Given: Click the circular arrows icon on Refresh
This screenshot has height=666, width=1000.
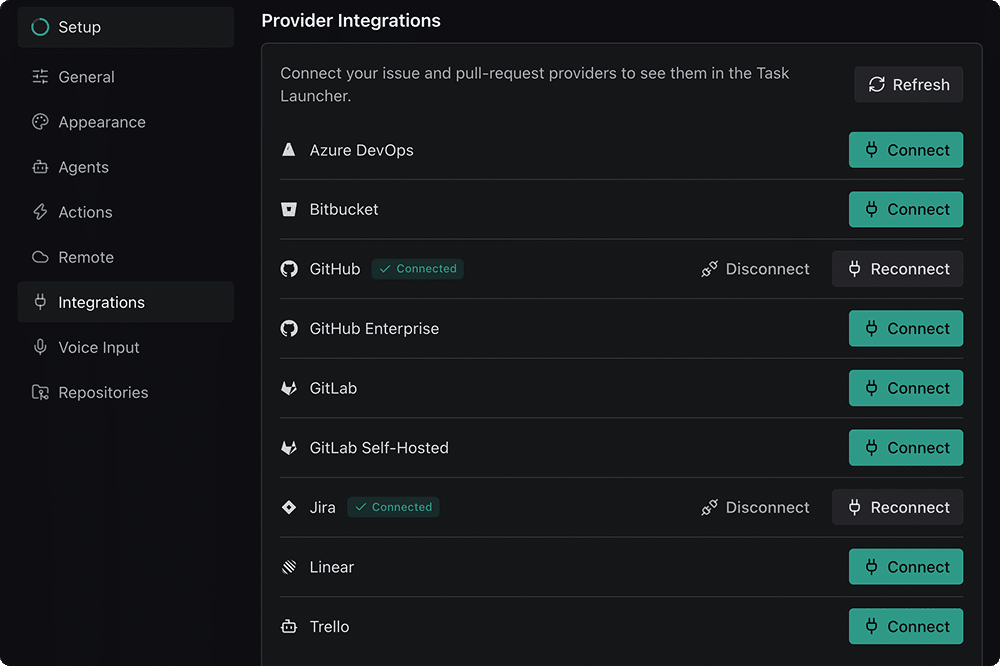Looking at the screenshot, I should pos(876,84).
